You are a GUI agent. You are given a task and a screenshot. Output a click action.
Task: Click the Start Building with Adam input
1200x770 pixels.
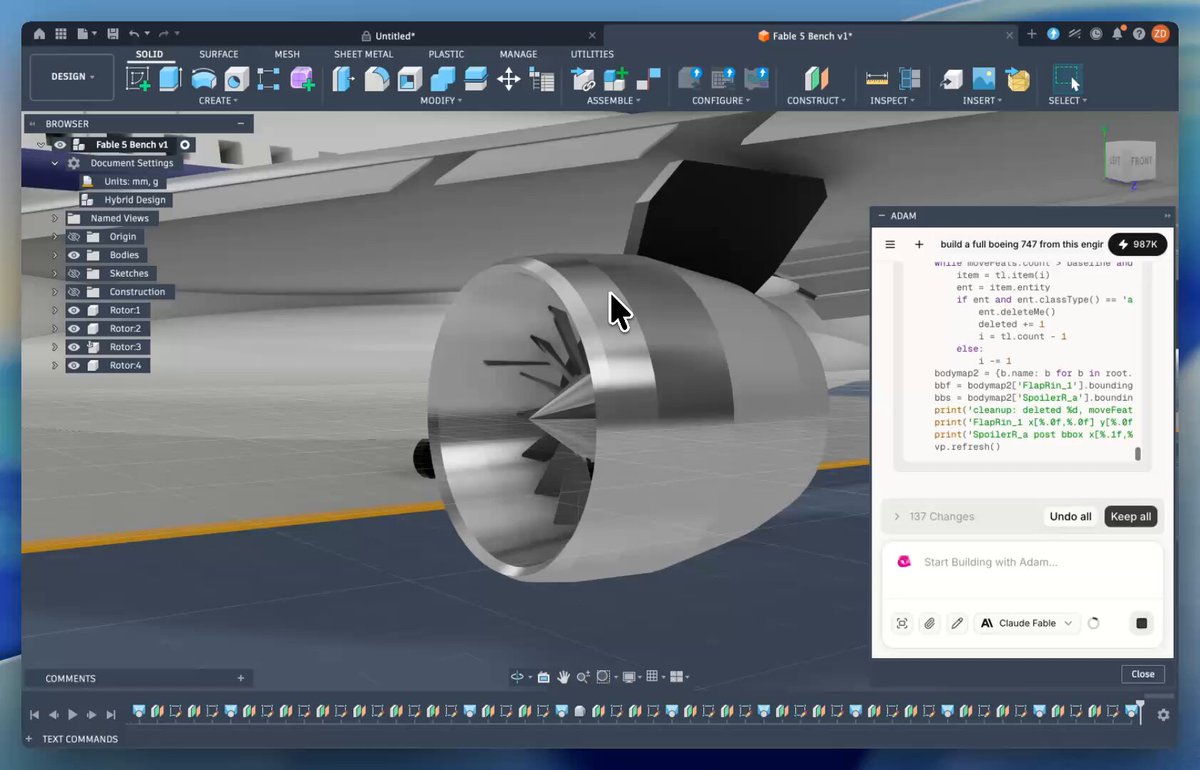point(1022,562)
